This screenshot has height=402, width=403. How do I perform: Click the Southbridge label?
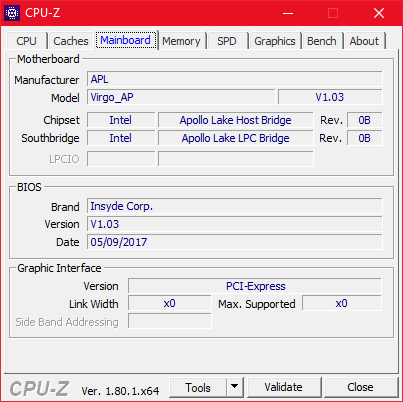(x=50, y=138)
